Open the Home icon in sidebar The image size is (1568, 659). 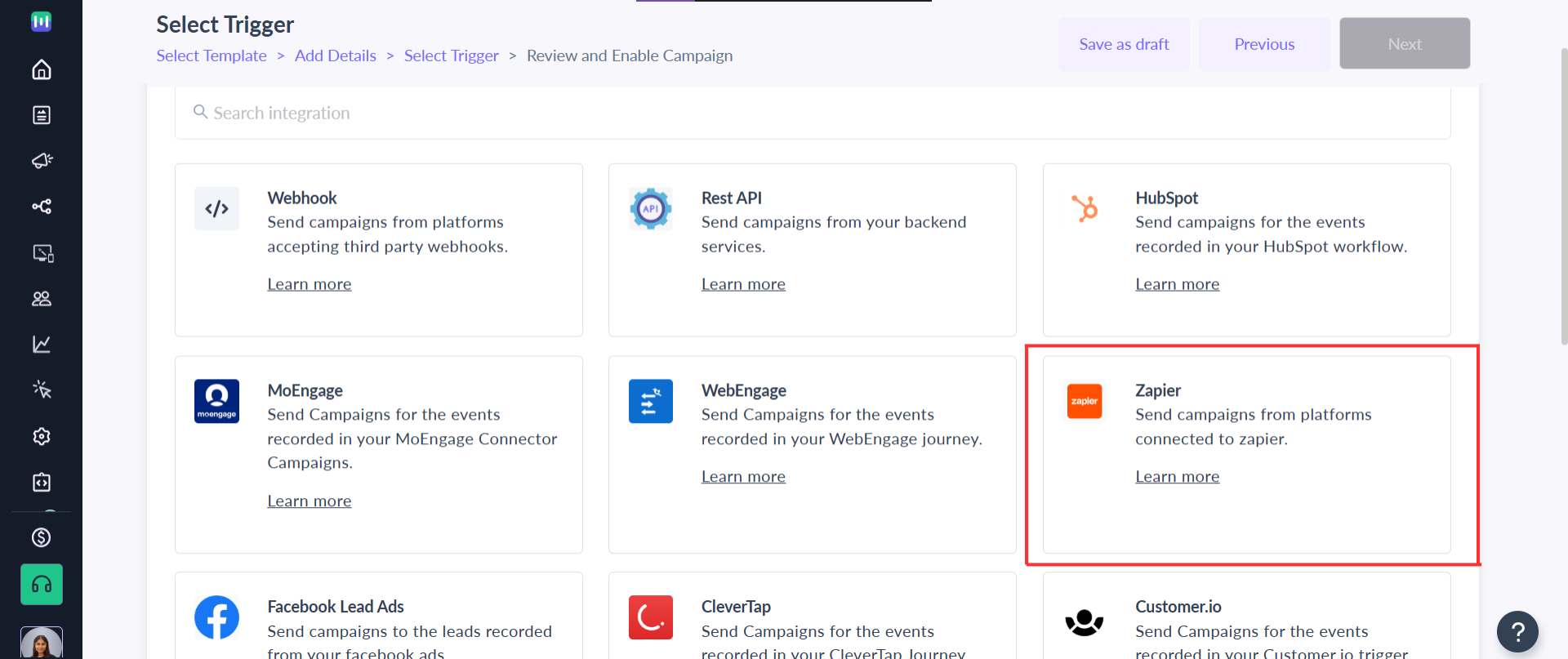(x=42, y=69)
